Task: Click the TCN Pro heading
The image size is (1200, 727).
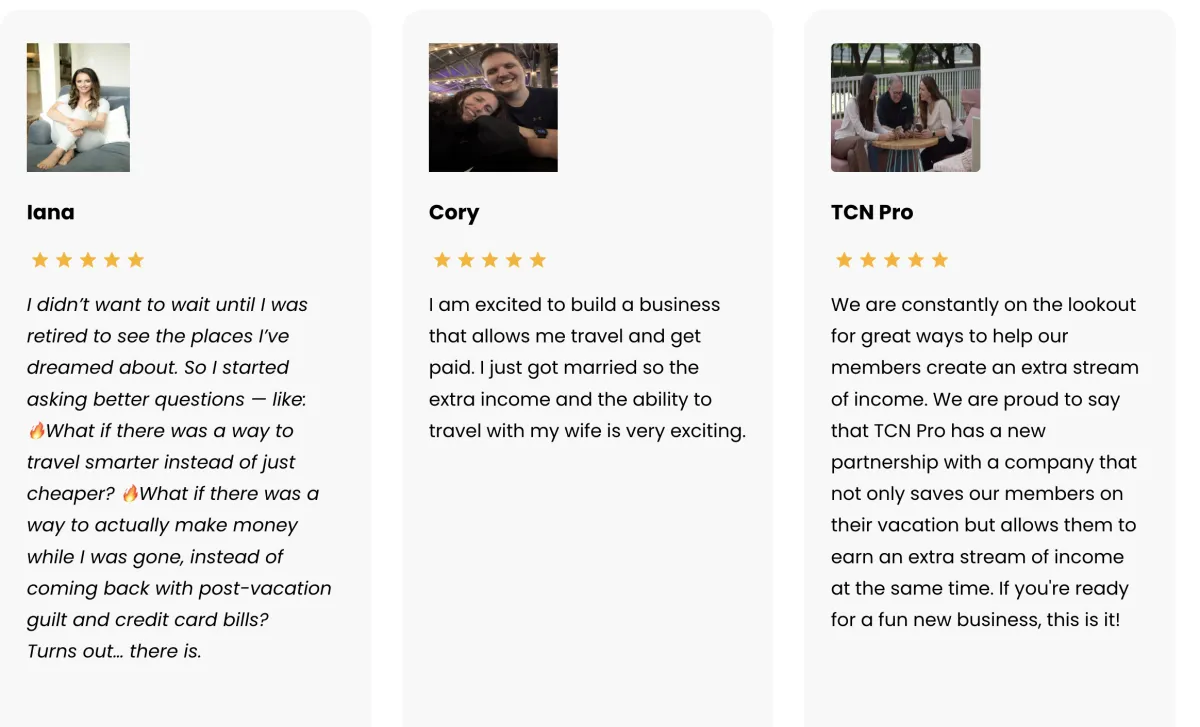Action: 872,212
